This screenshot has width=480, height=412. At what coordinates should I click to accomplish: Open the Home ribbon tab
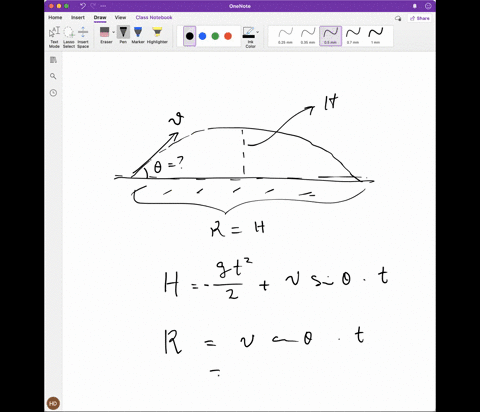tap(55, 17)
